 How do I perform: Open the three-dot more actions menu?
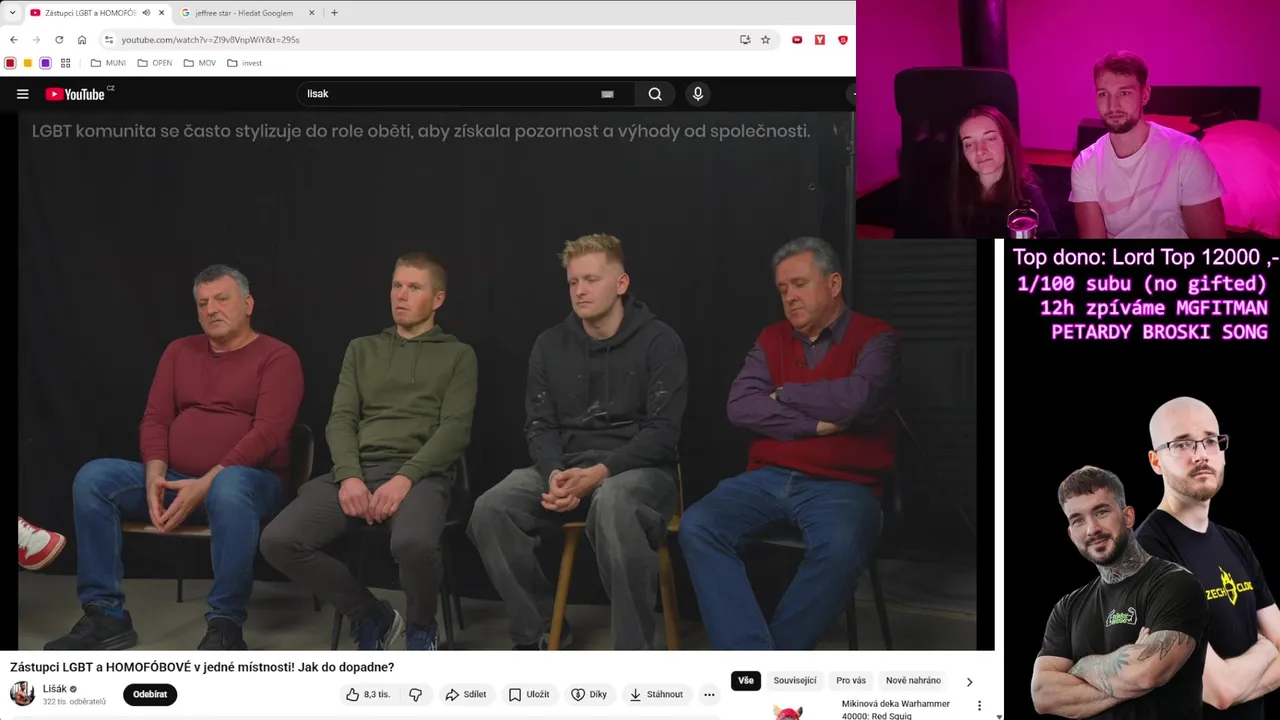709,694
